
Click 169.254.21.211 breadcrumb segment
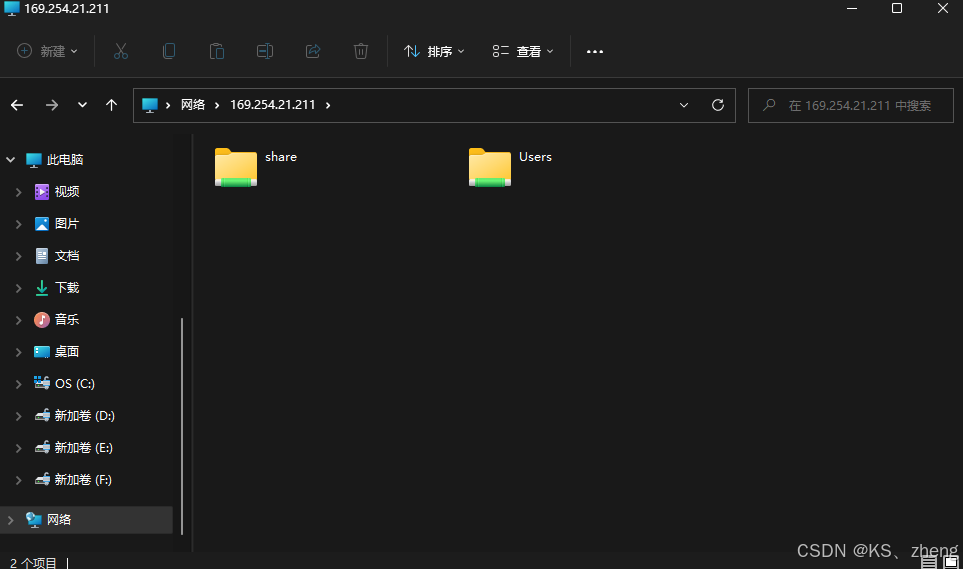273,105
